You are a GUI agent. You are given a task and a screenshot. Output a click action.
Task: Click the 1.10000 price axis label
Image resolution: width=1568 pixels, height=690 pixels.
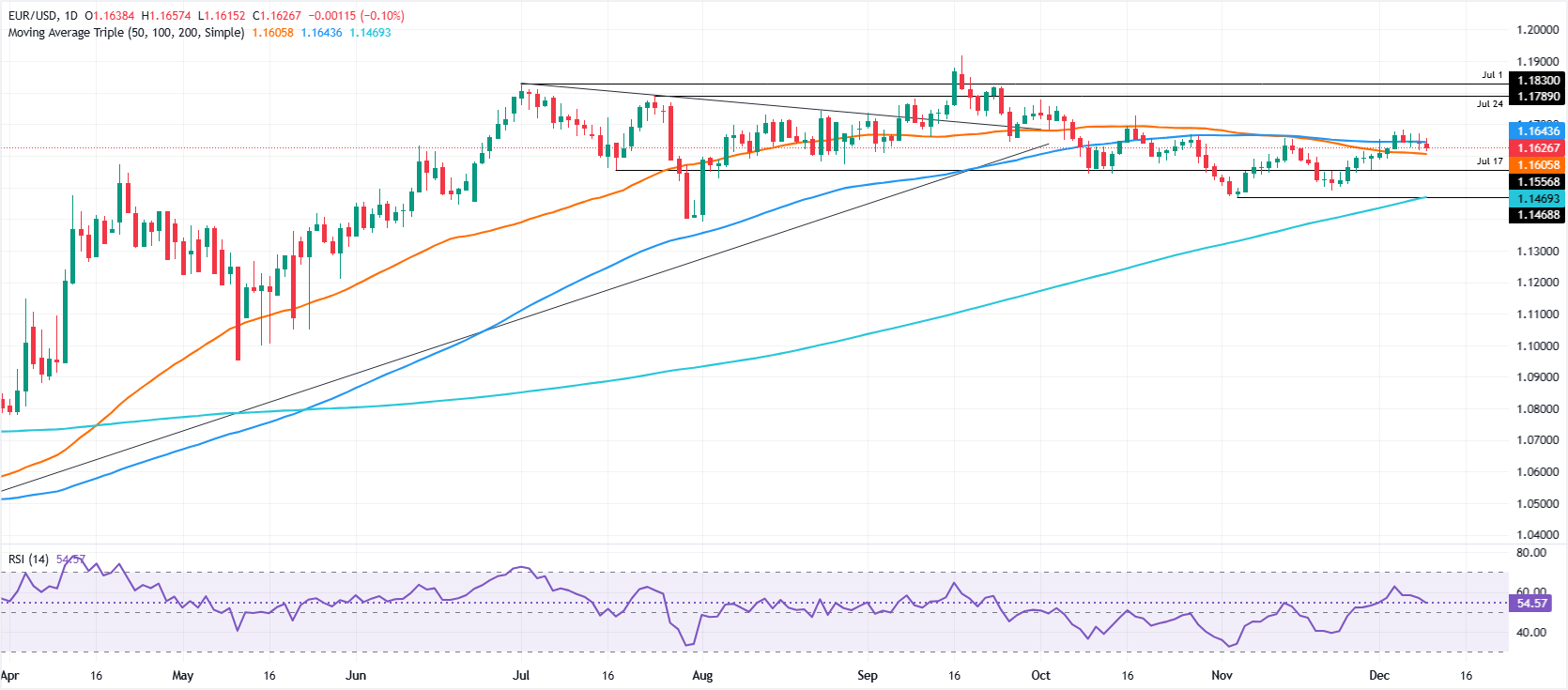(x=1537, y=346)
